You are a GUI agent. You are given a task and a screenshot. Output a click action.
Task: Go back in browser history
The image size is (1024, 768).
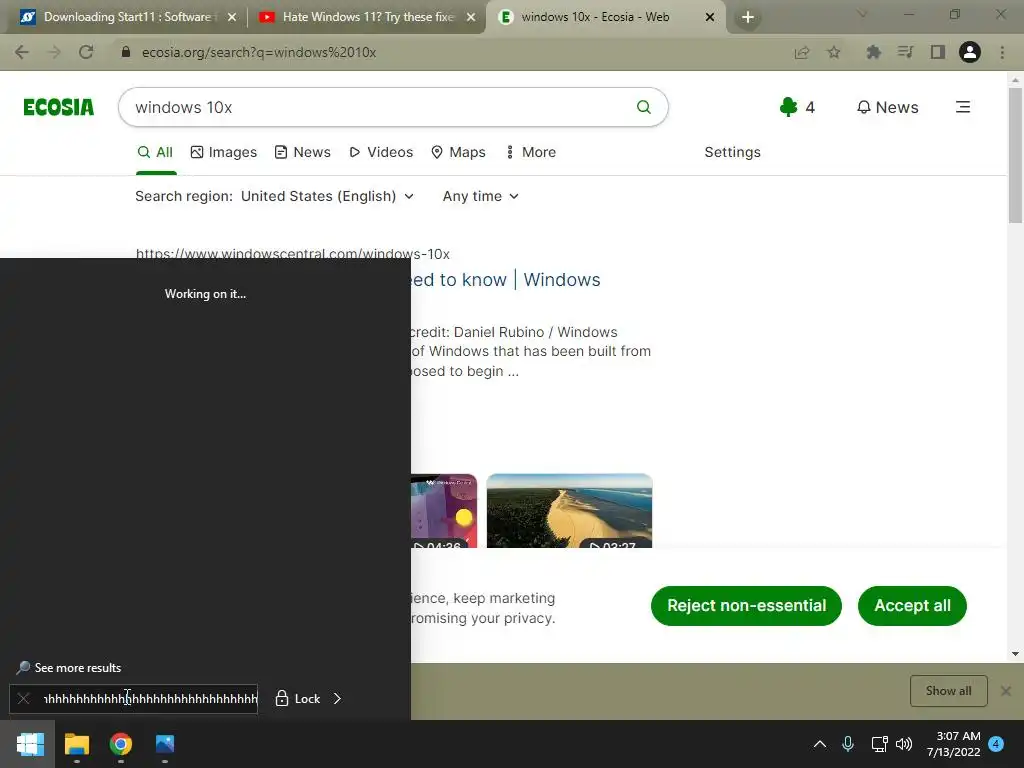pyautogui.click(x=22, y=52)
